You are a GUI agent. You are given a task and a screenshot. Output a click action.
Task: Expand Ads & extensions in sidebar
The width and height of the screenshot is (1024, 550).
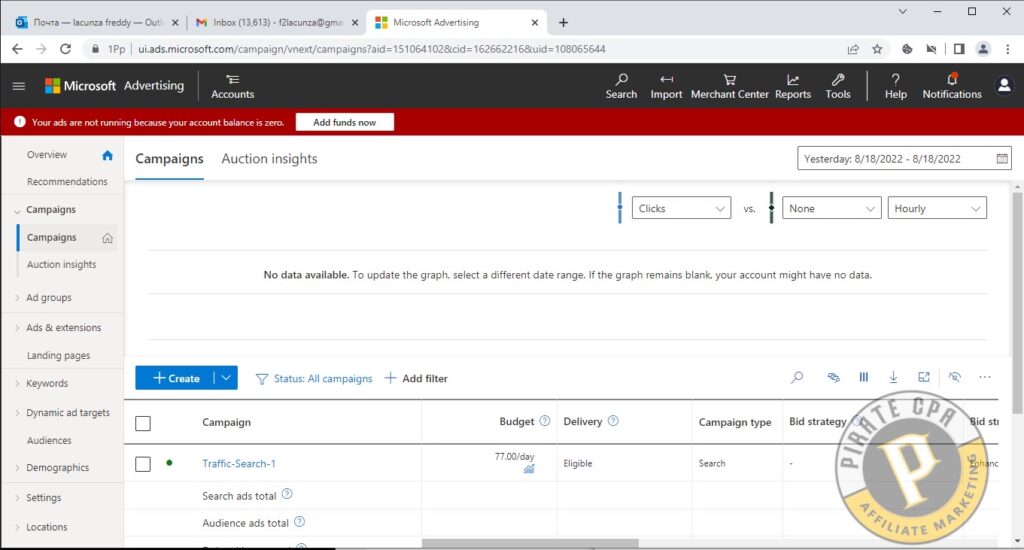pyautogui.click(x=17, y=328)
